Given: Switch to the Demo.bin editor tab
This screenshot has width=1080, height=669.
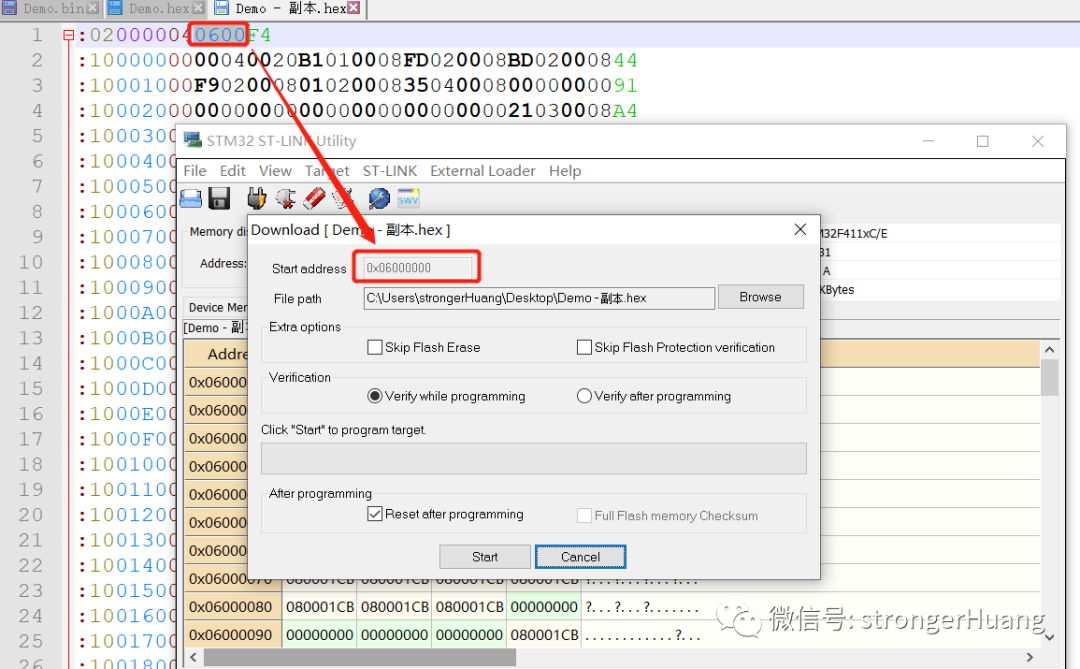Looking at the screenshot, I should (52, 8).
